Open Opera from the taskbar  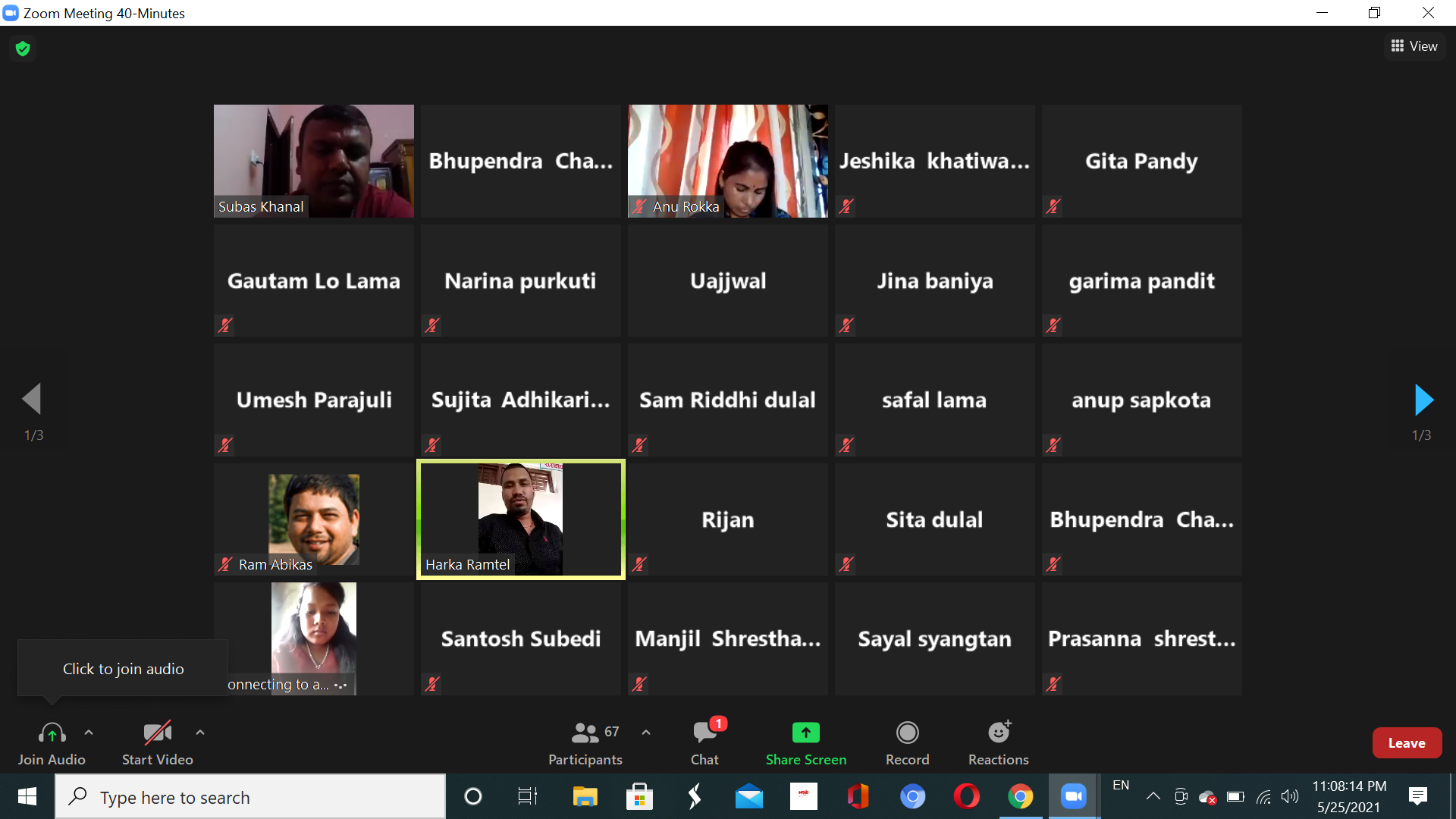tap(966, 797)
